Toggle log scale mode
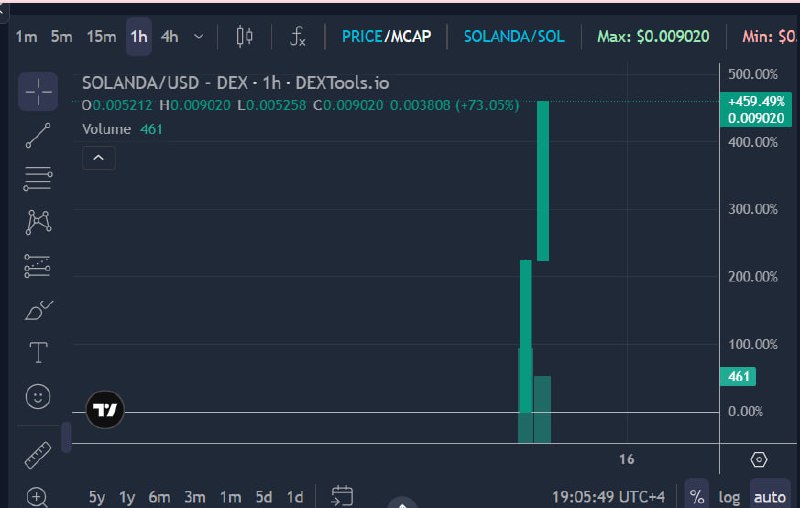This screenshot has height=508, width=800. 729,497
